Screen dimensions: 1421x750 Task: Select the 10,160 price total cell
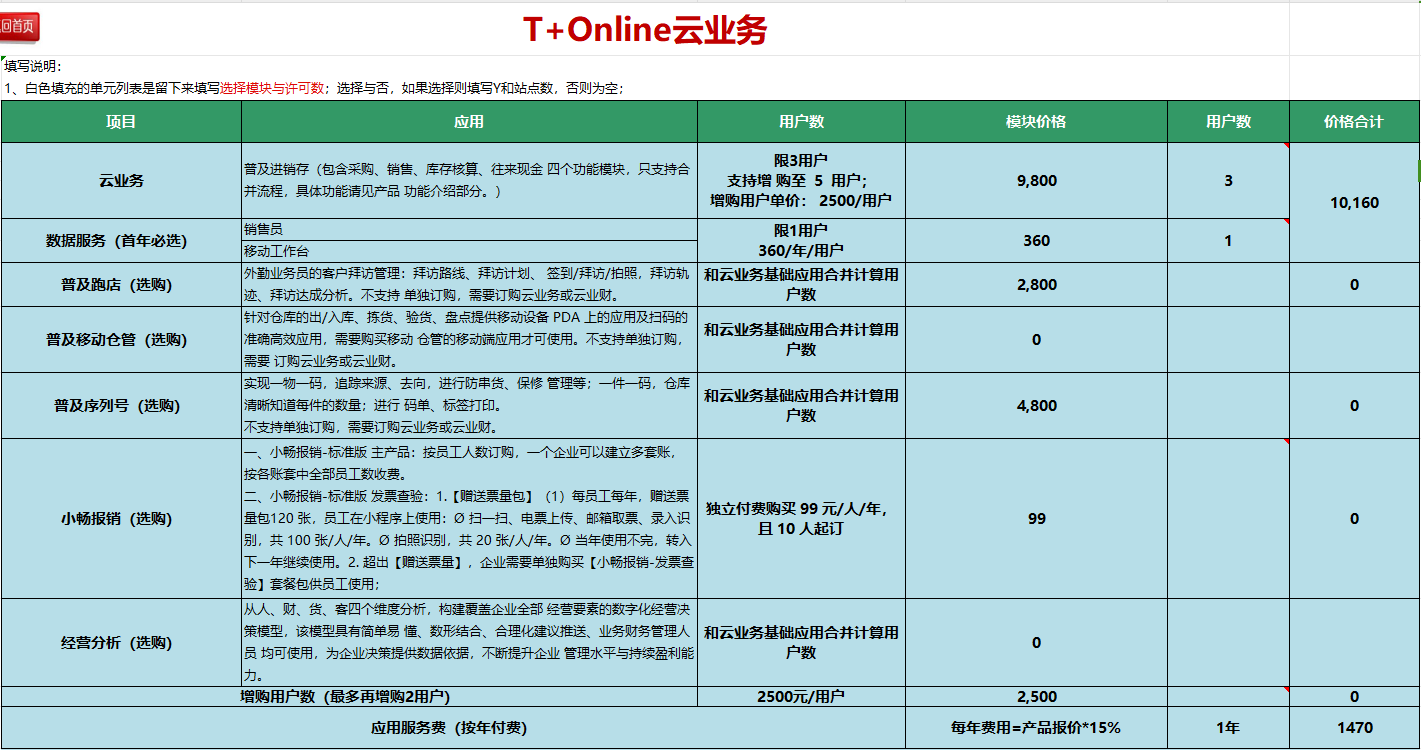click(1354, 203)
